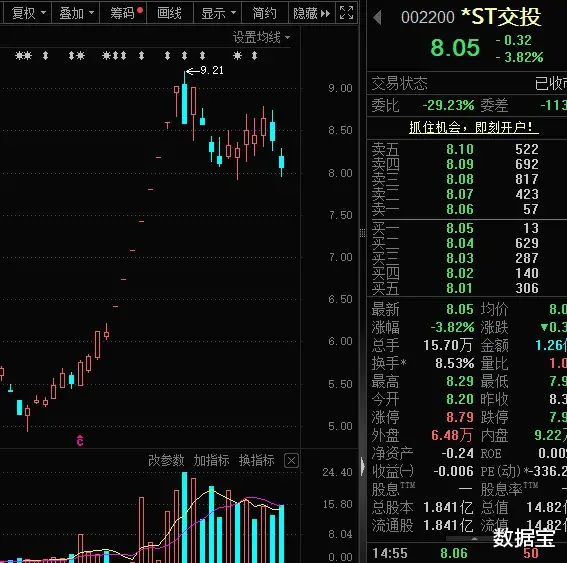This screenshot has height=563, width=567.
Task: Select the 画线 drawing tool
Action: click(170, 13)
